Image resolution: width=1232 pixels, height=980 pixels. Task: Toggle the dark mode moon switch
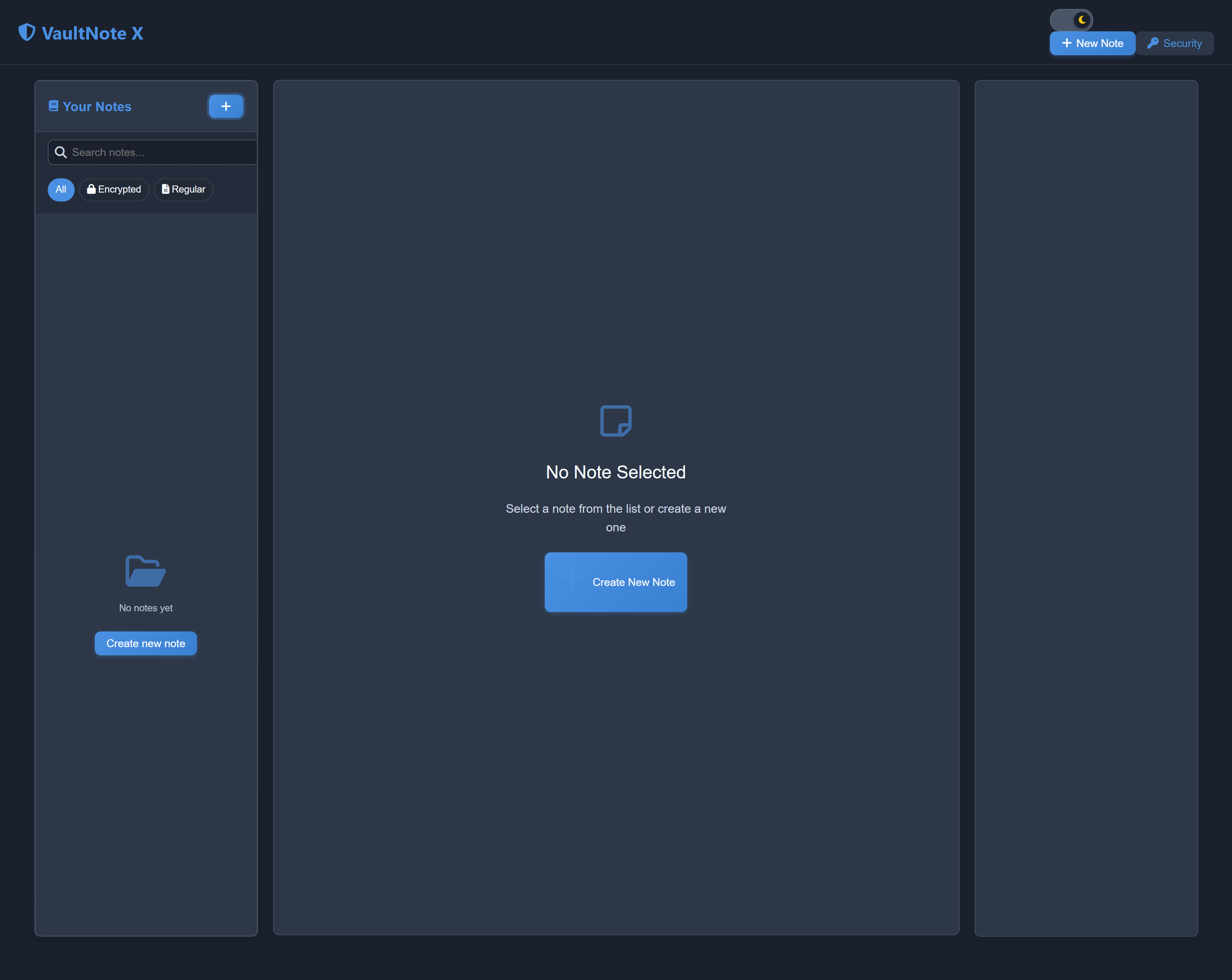pos(1071,20)
